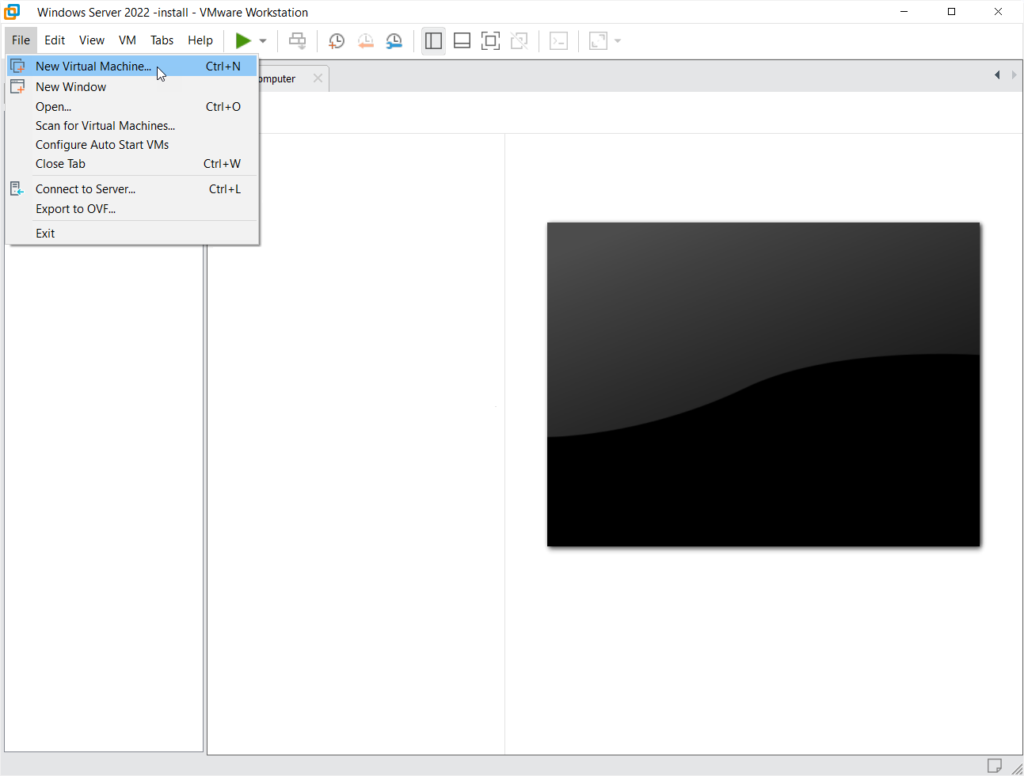1024x776 pixels.
Task: Click the console view toolbar icon
Action: pos(558,40)
